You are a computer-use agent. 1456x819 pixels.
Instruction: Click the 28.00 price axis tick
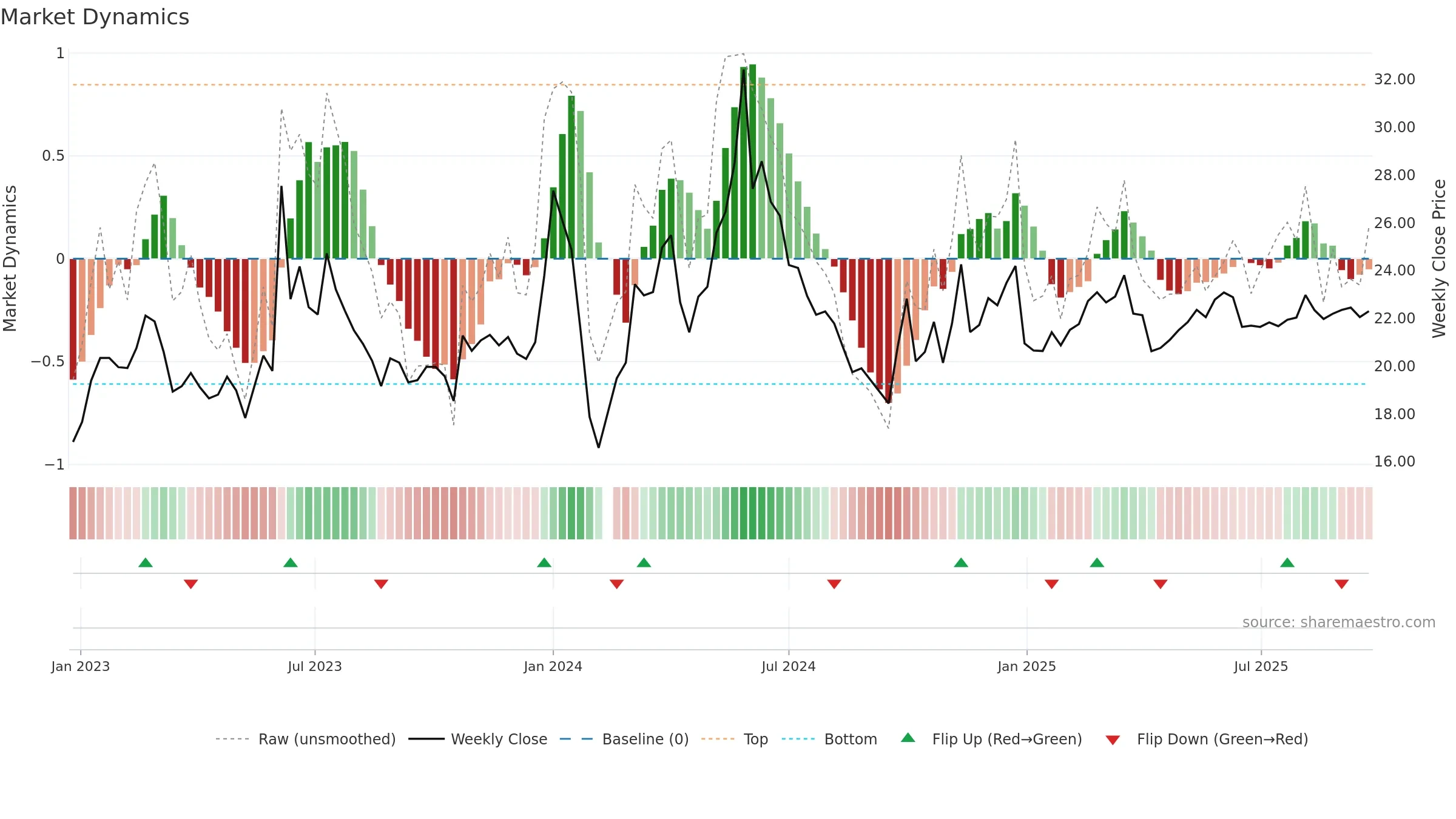[x=1395, y=175]
